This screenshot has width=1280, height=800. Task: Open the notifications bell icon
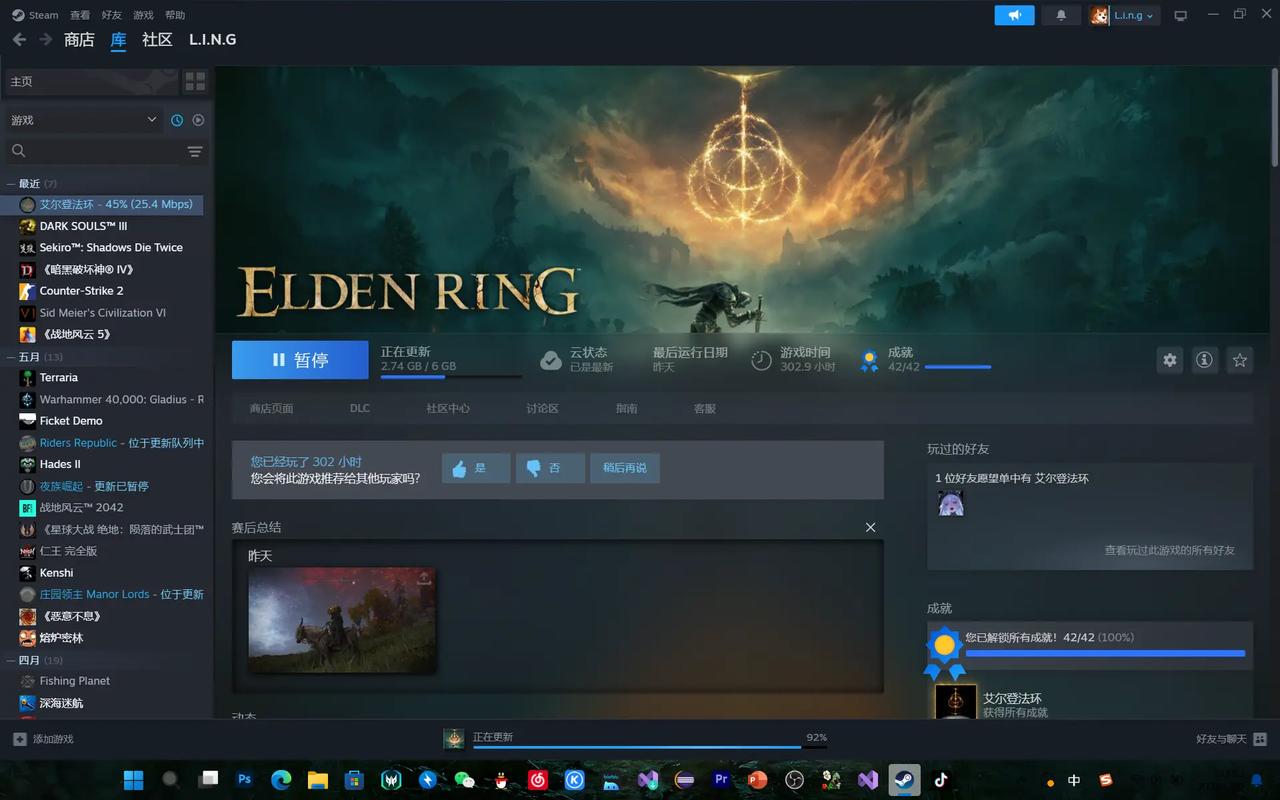pos(1061,15)
